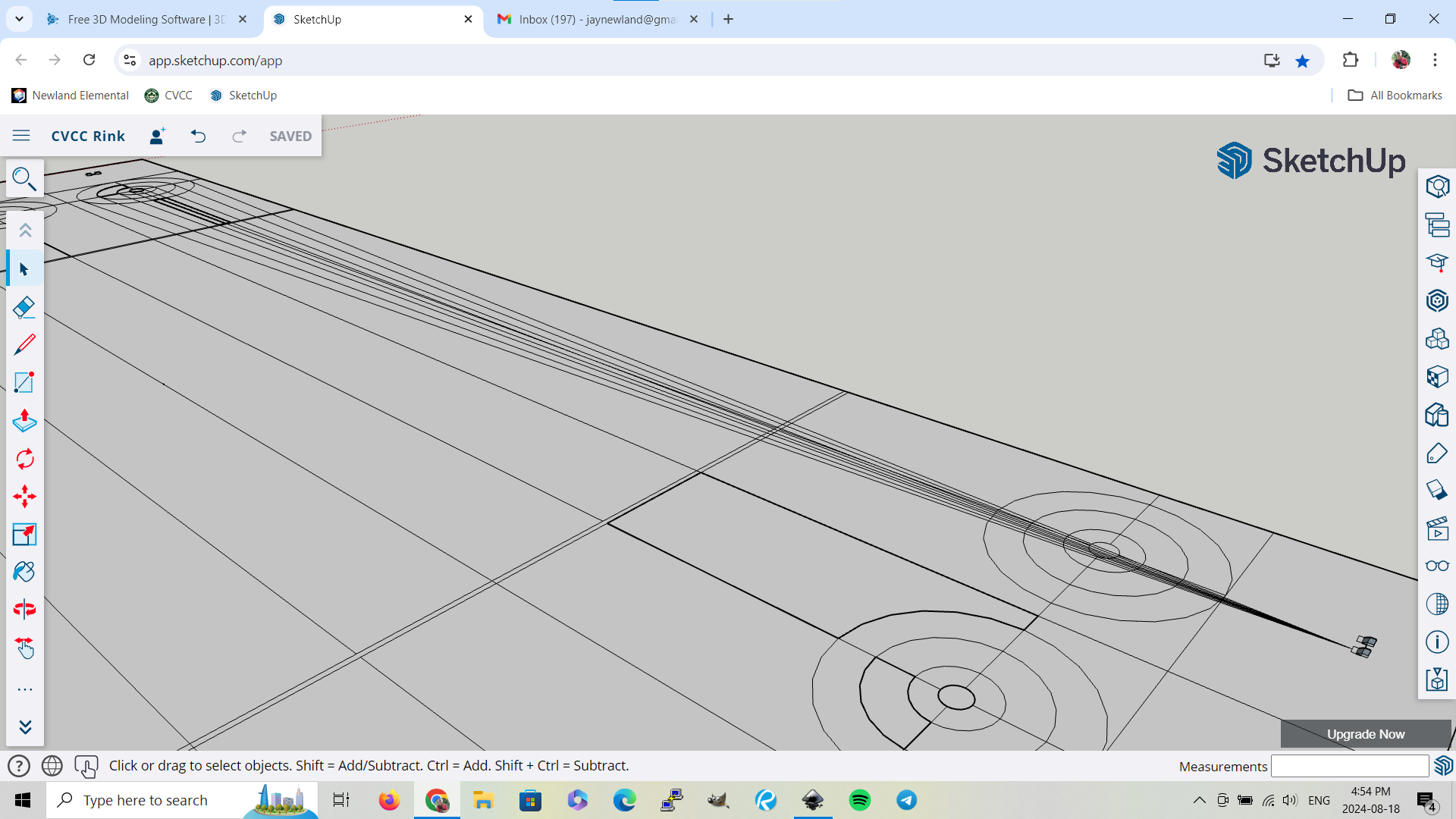Select the Push/Pull tool
Image resolution: width=1456 pixels, height=819 pixels.
pos(24,421)
